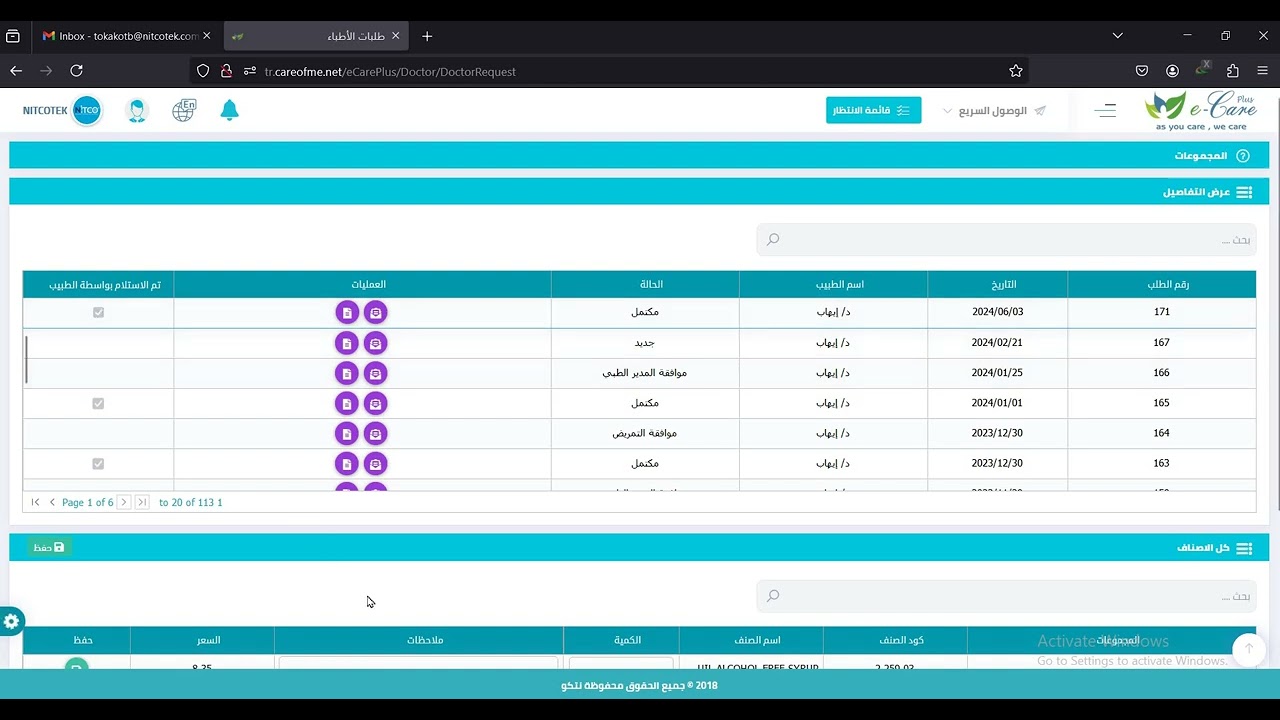1280x720 pixels.
Task: Open message icon for request 171
Action: 375,313
